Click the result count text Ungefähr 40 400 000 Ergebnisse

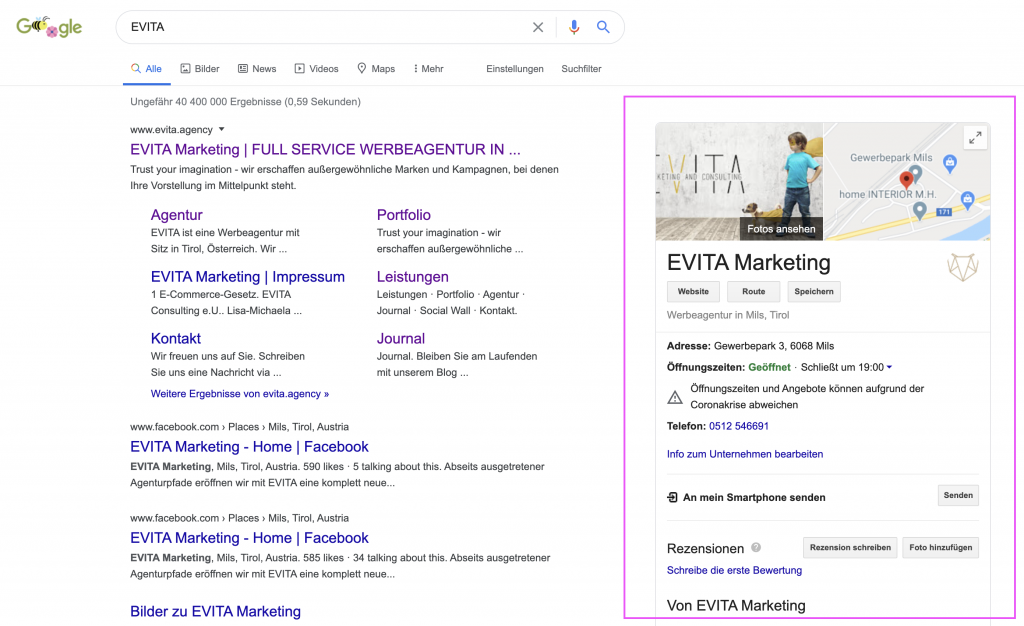pyautogui.click(x=246, y=102)
